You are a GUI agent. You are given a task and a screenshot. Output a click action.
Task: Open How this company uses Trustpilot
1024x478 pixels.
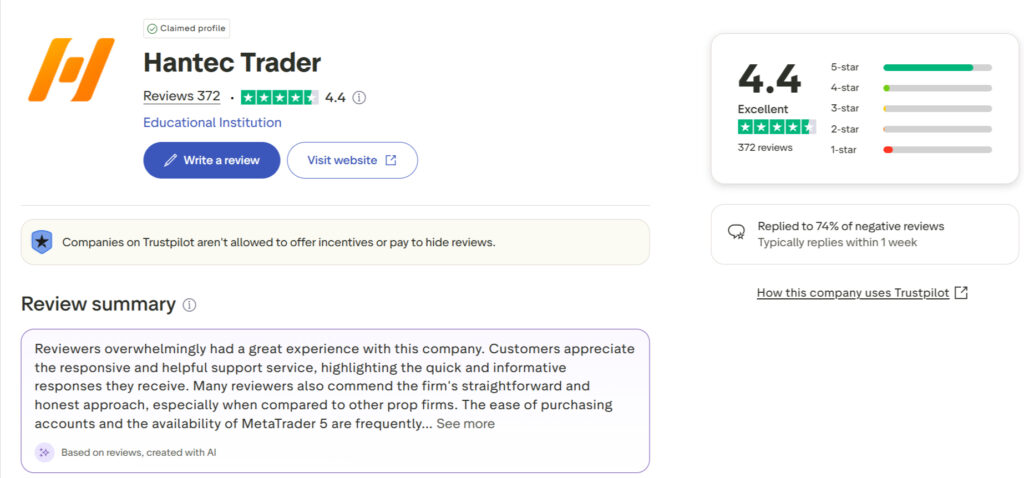pyautogui.click(x=854, y=293)
